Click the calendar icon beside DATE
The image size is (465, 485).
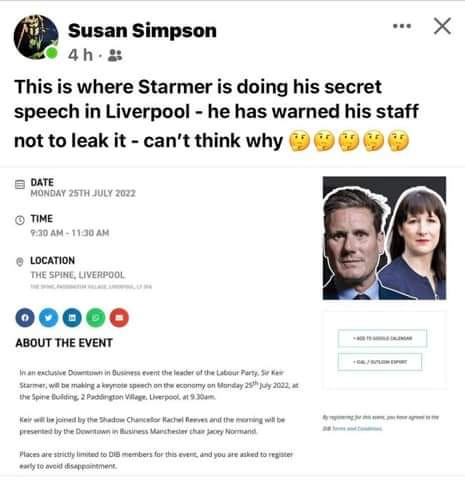20,184
